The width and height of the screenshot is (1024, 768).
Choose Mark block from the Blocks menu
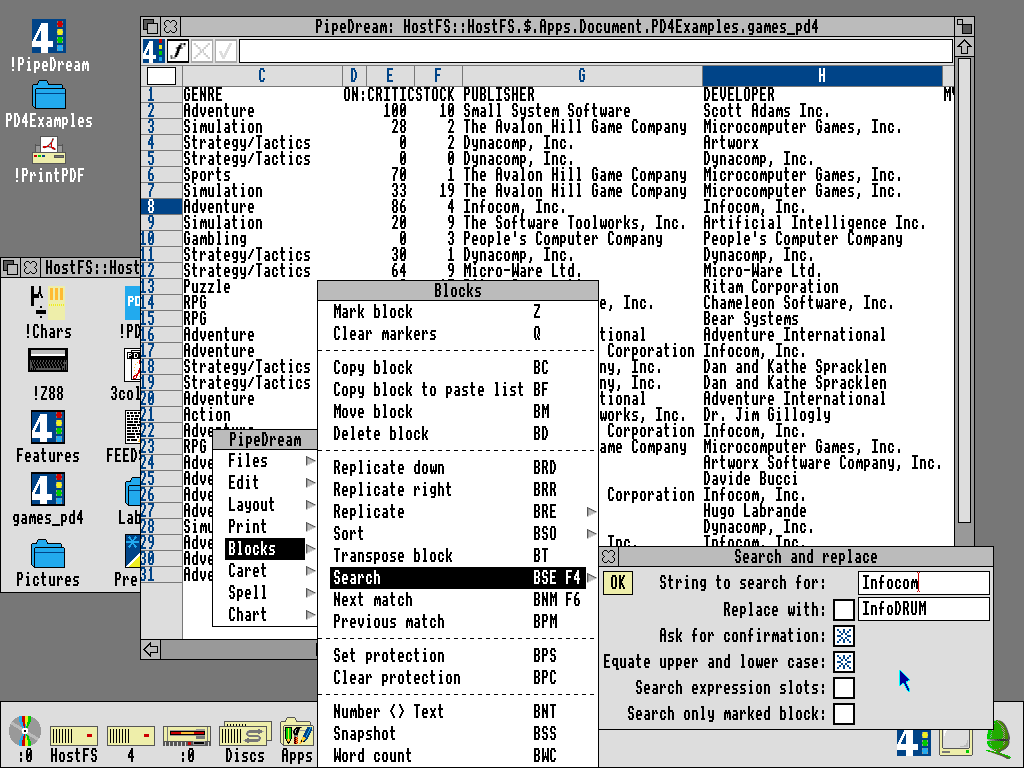pyautogui.click(x=458, y=312)
